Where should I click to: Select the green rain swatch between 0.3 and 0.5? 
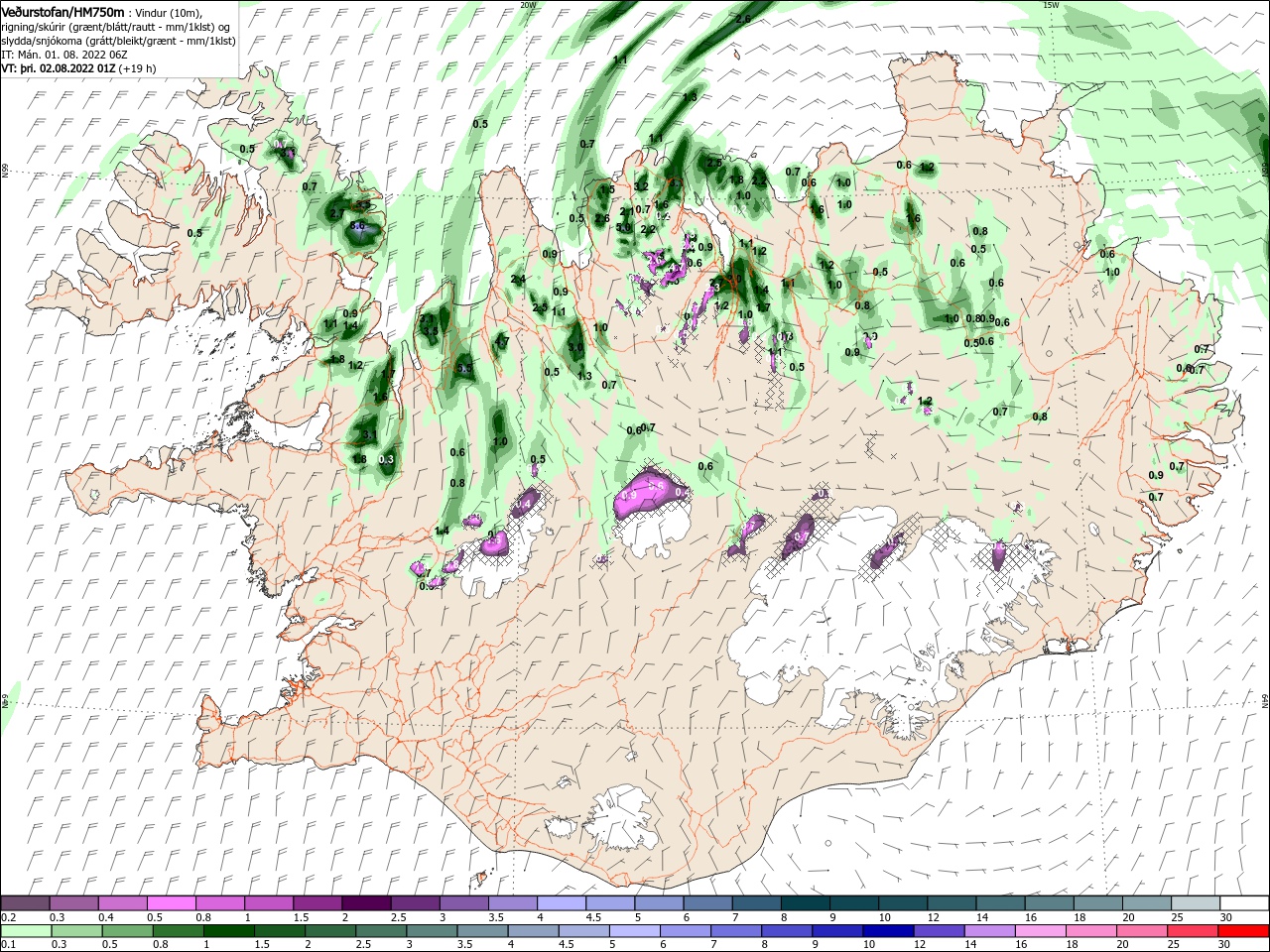(74, 931)
